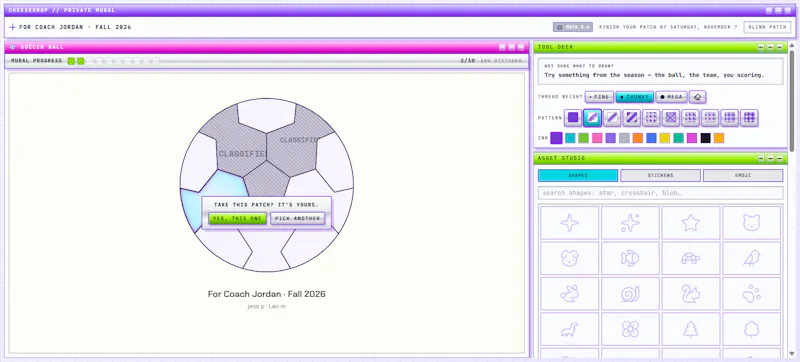Viewport: 800px width, 362px height.
Task: Insert the rabbit shape
Action: (569, 294)
